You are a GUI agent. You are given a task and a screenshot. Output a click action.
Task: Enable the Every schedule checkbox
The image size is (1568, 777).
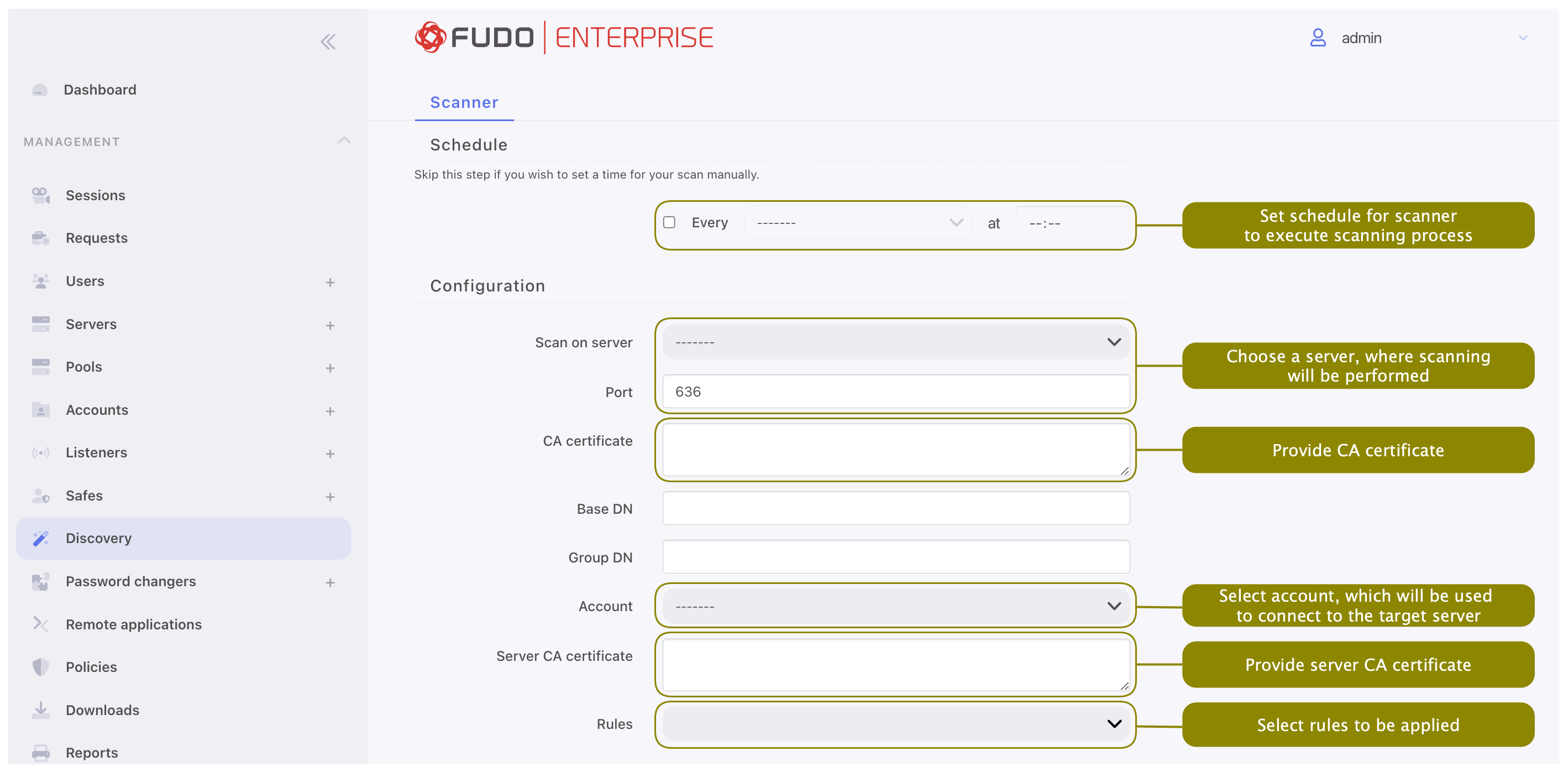[669, 223]
